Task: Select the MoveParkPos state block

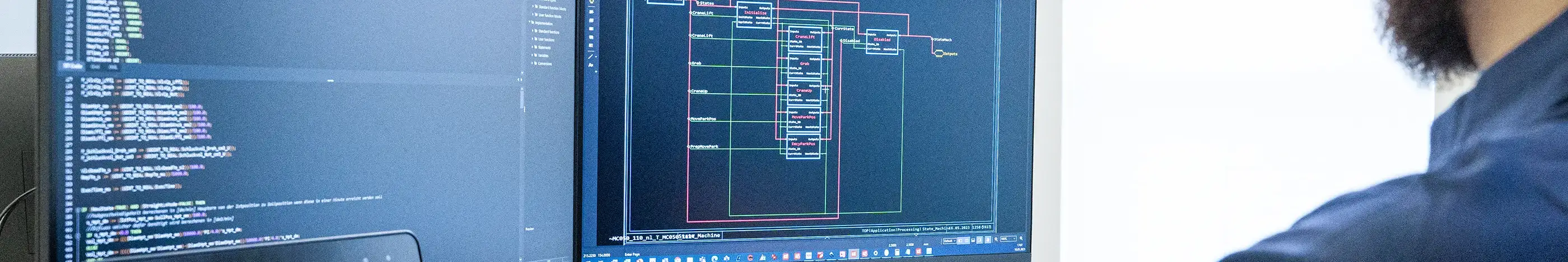Action: (x=804, y=119)
